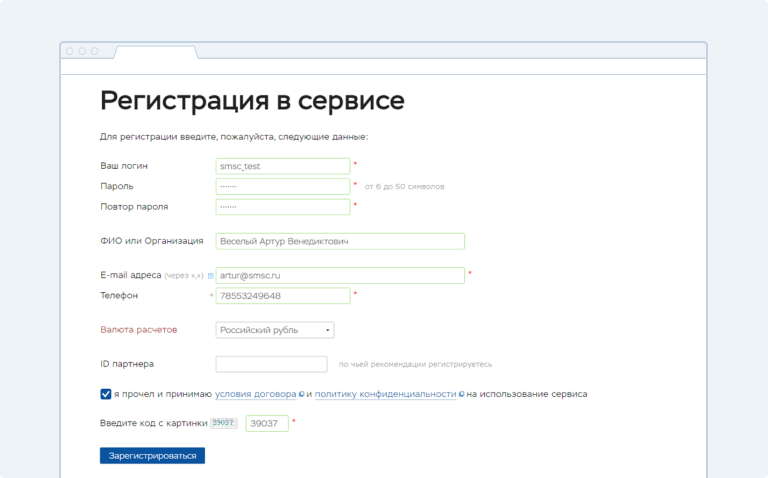Click the login field containing smsc_test

point(283,166)
